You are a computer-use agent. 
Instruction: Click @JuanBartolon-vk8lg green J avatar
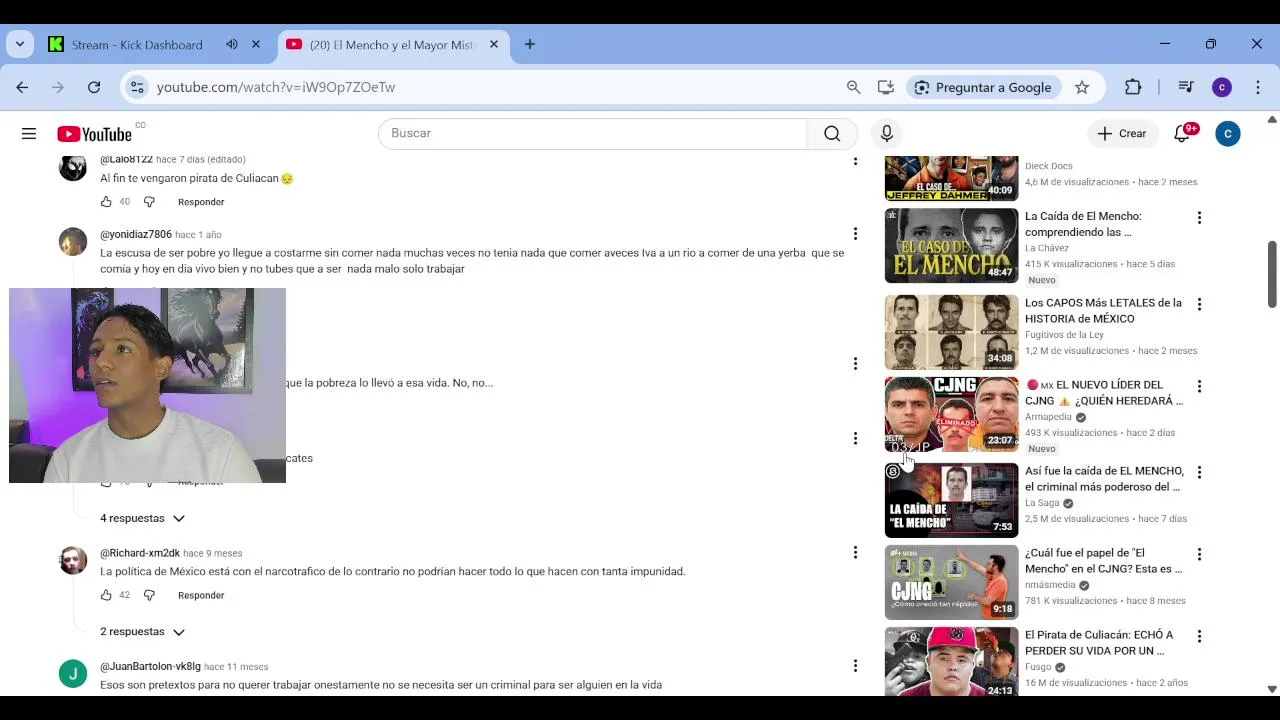tap(73, 674)
